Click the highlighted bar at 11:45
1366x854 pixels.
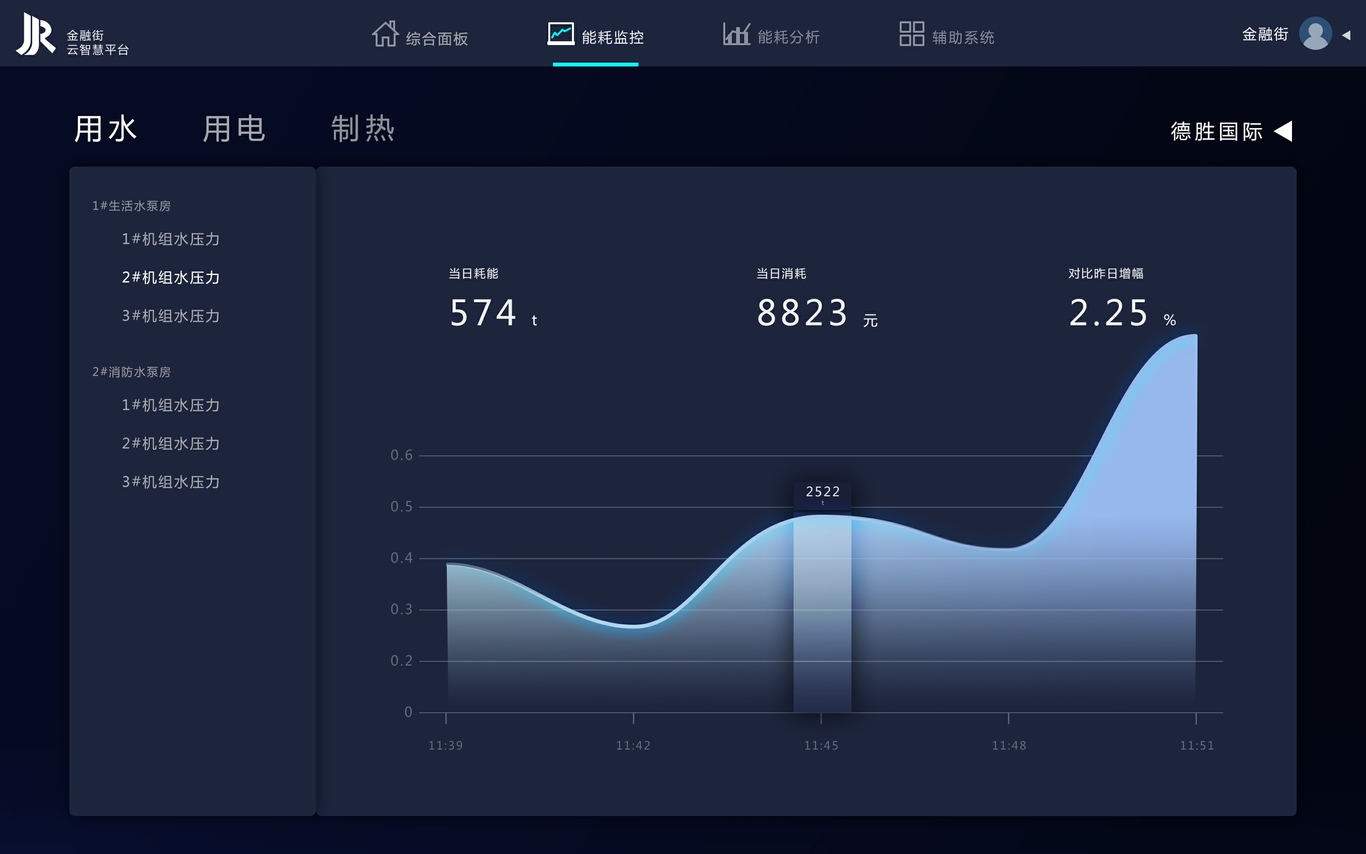coord(823,614)
